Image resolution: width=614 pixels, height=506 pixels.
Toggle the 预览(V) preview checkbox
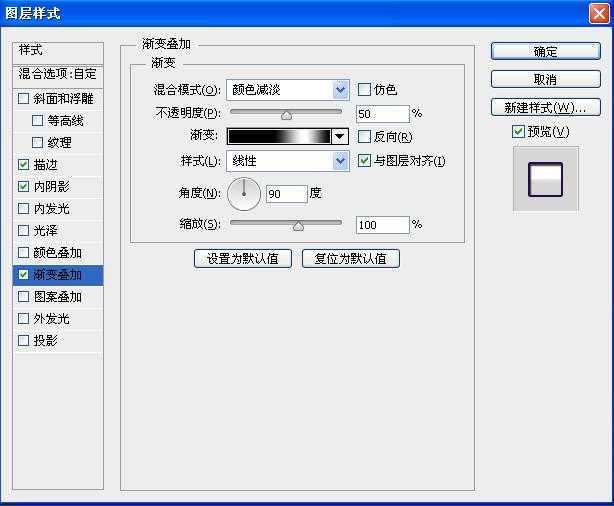(x=518, y=132)
